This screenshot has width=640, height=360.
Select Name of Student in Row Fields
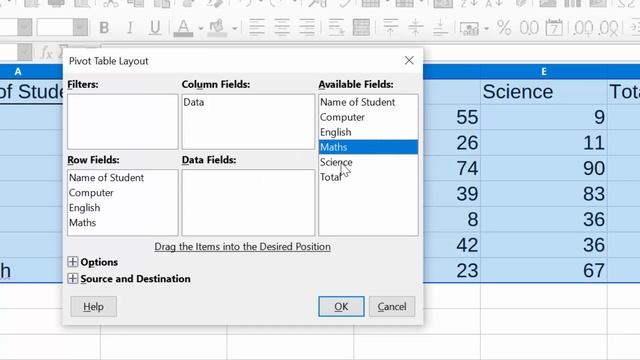click(x=122, y=178)
